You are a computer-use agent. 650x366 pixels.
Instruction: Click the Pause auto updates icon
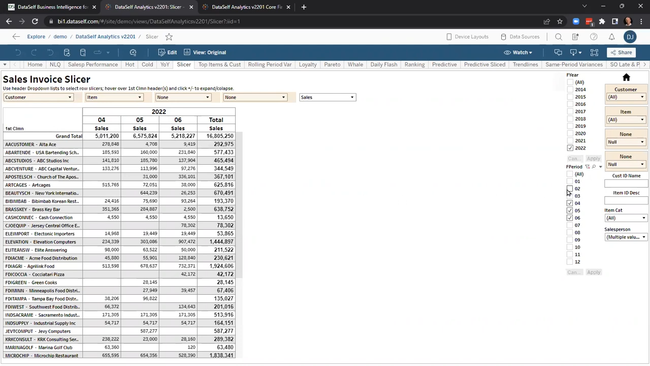tap(83, 53)
